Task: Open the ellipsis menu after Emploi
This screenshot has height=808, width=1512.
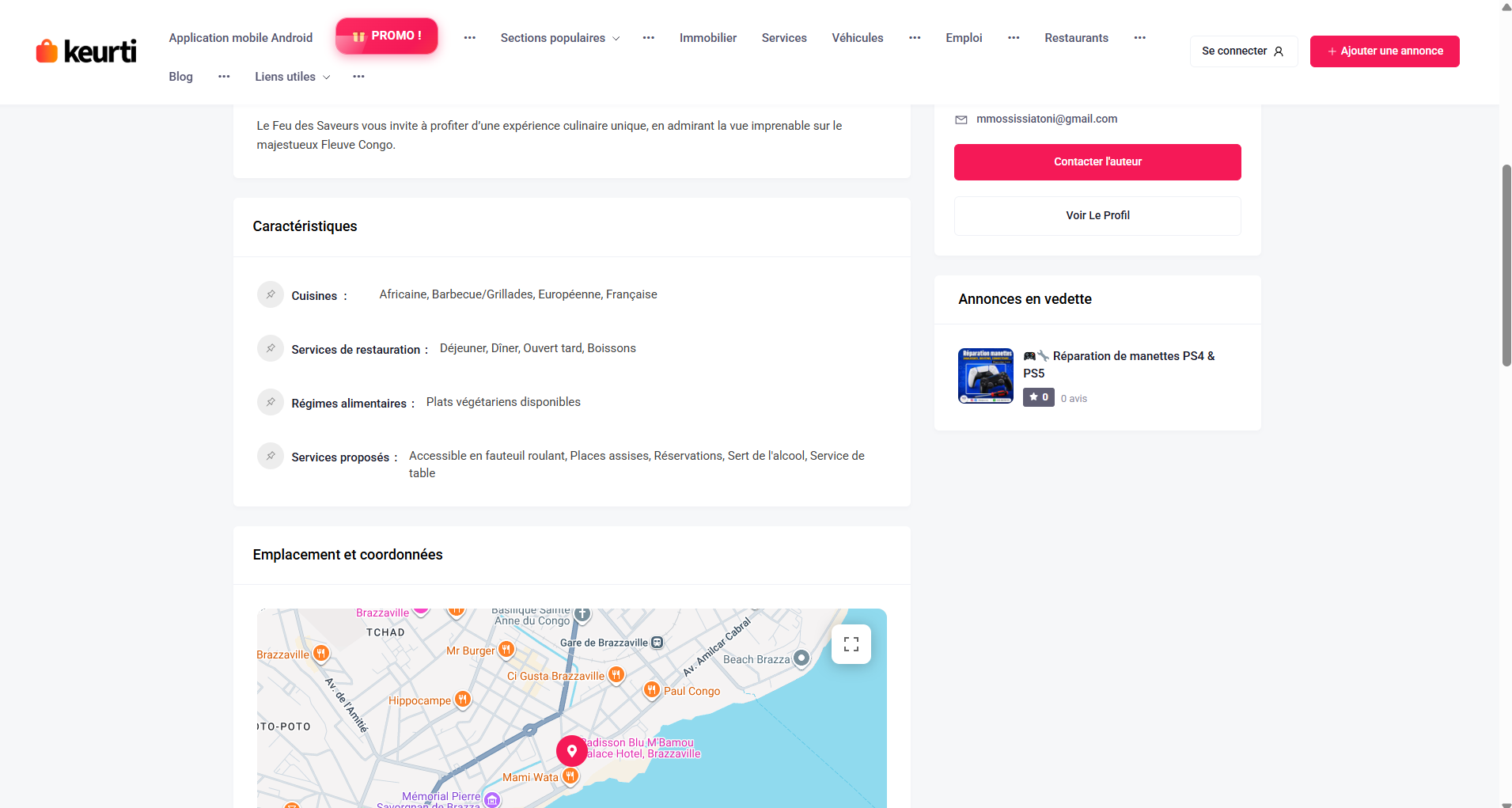Action: coord(1014,38)
